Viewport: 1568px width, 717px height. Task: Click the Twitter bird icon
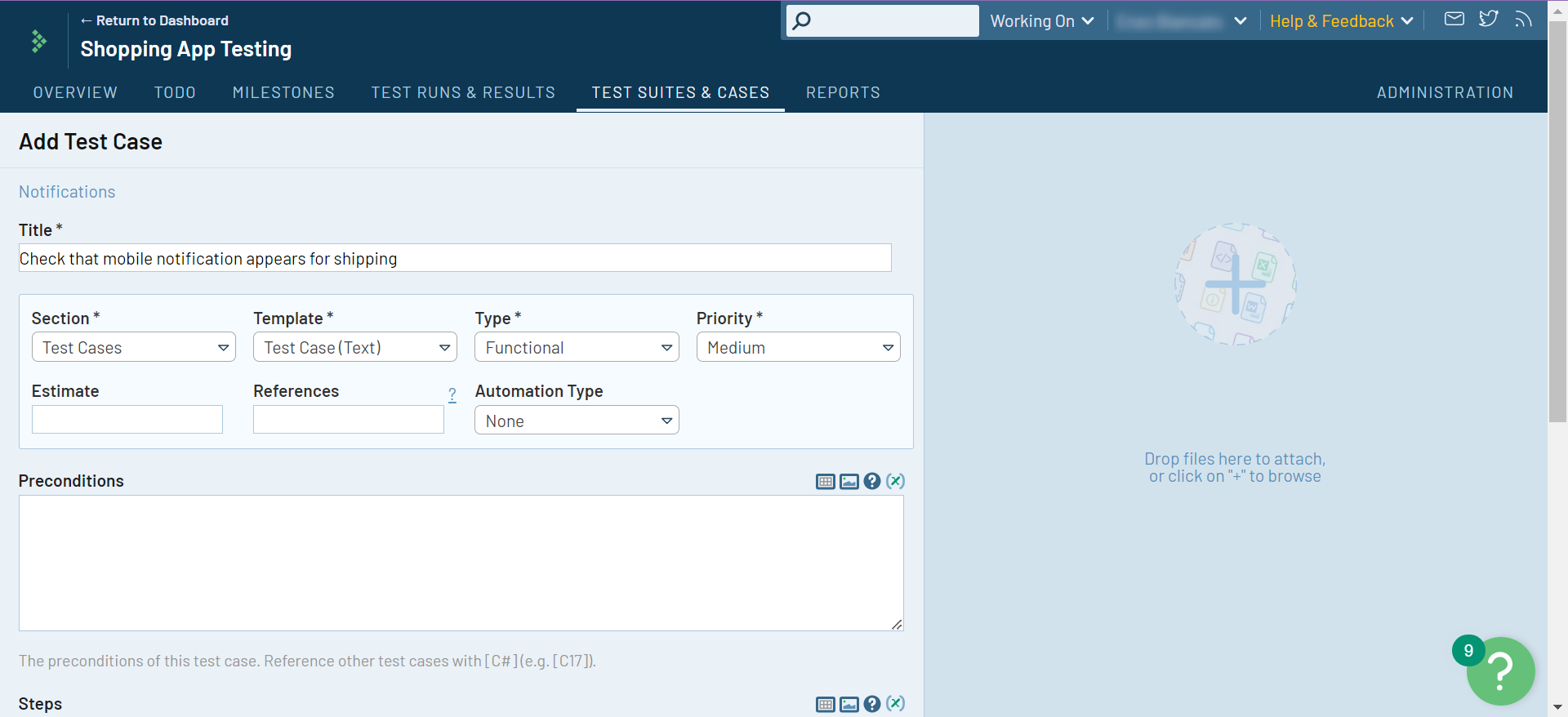coord(1488,19)
